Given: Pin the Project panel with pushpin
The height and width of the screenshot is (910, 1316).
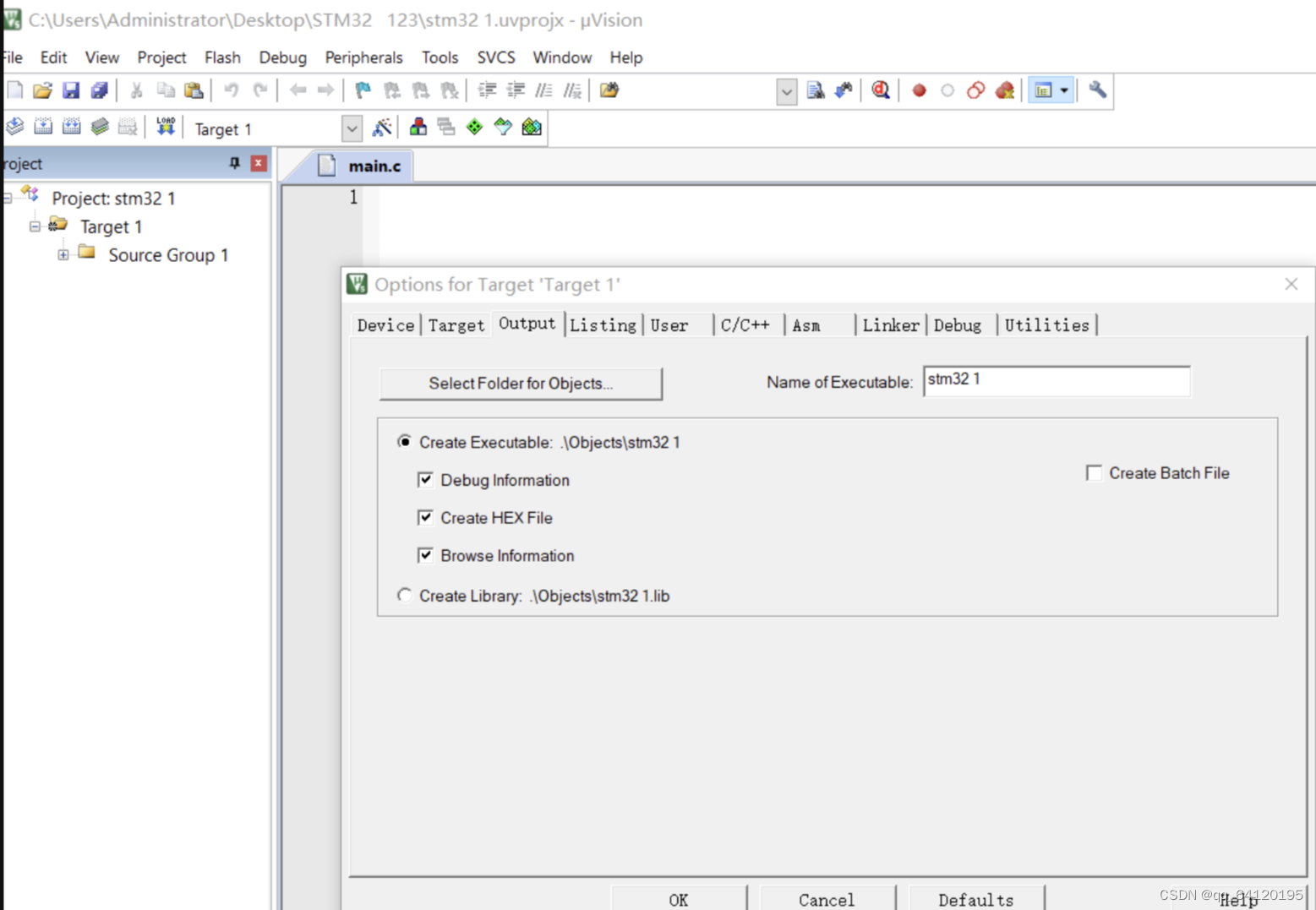Looking at the screenshot, I should coord(234,163).
